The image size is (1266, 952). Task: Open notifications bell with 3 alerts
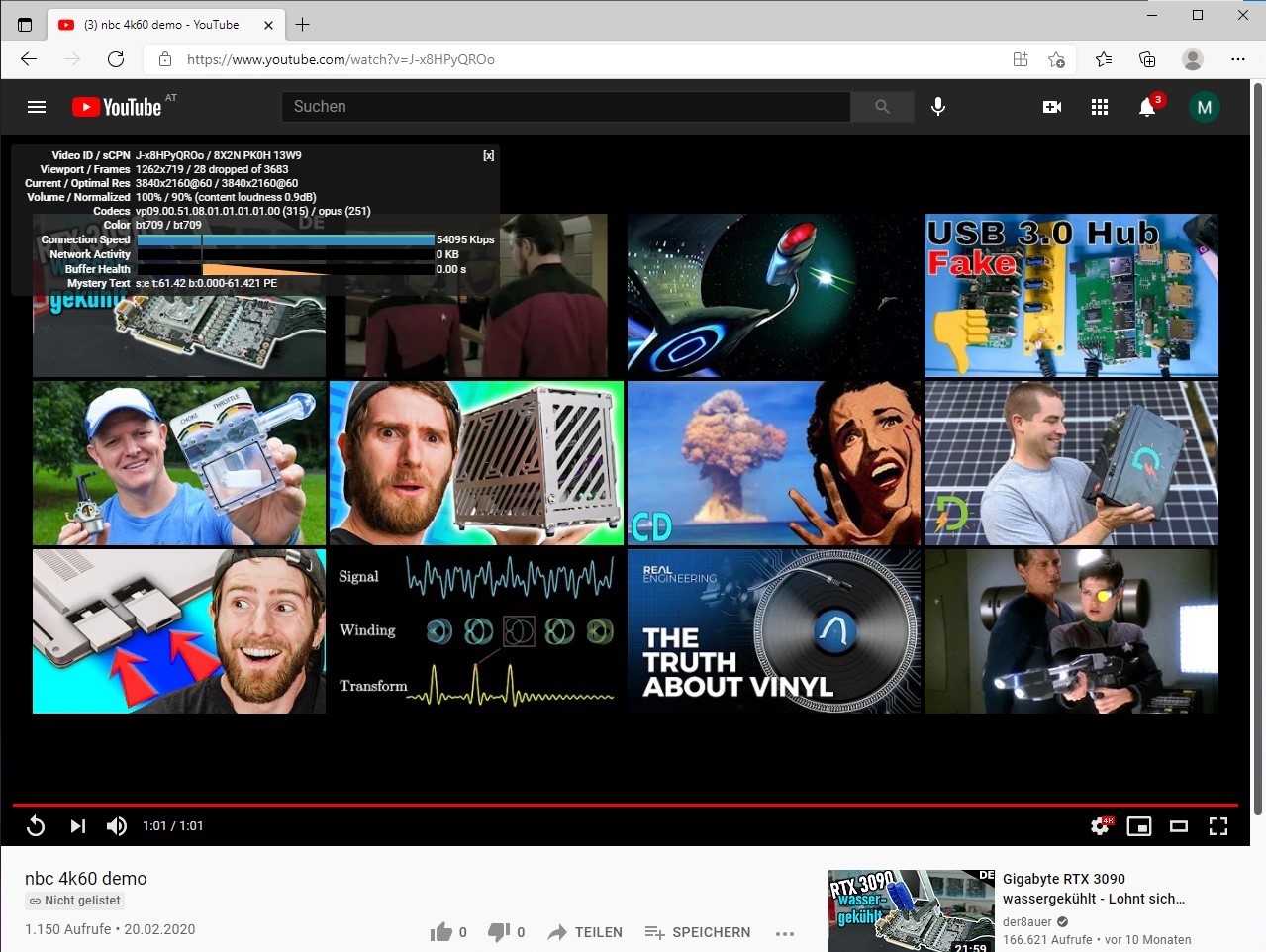1147,106
